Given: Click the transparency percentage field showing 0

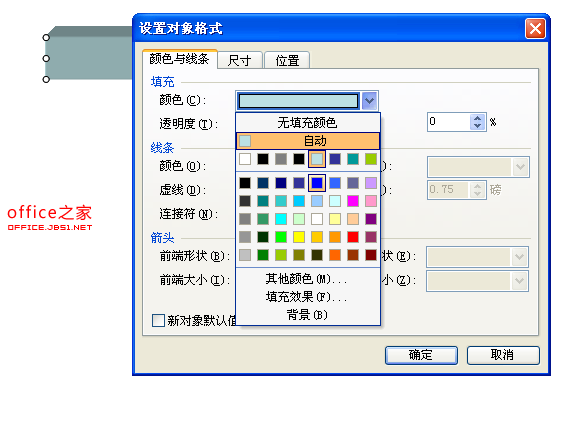Looking at the screenshot, I should pyautogui.click(x=449, y=122).
